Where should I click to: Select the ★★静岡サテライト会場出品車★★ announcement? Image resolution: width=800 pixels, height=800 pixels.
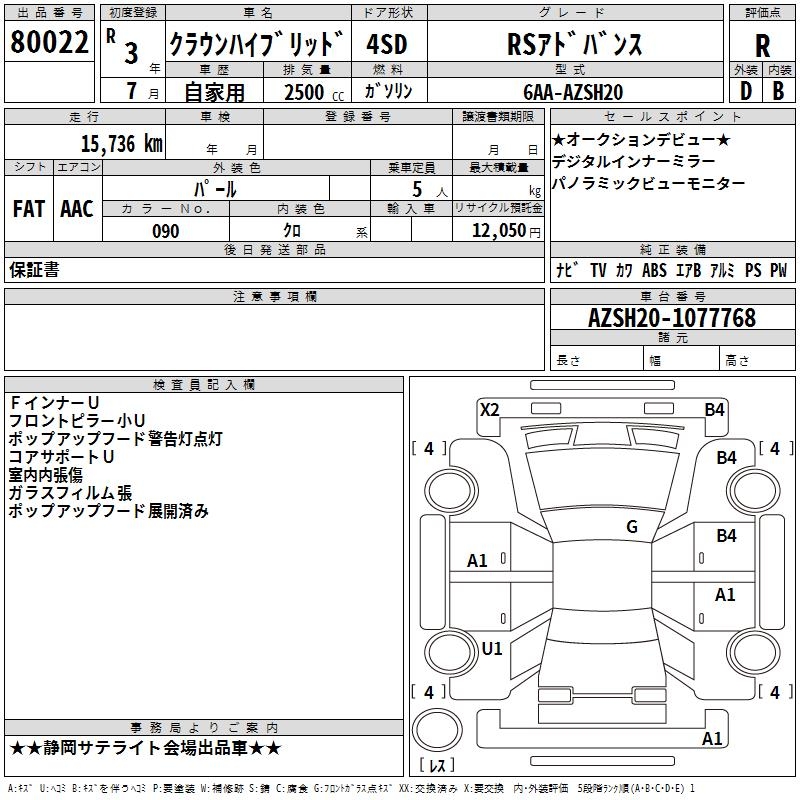click(x=145, y=748)
